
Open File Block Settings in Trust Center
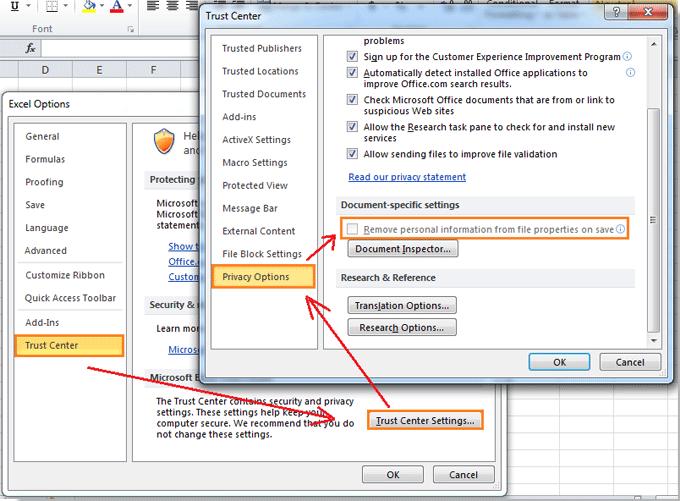click(x=262, y=254)
